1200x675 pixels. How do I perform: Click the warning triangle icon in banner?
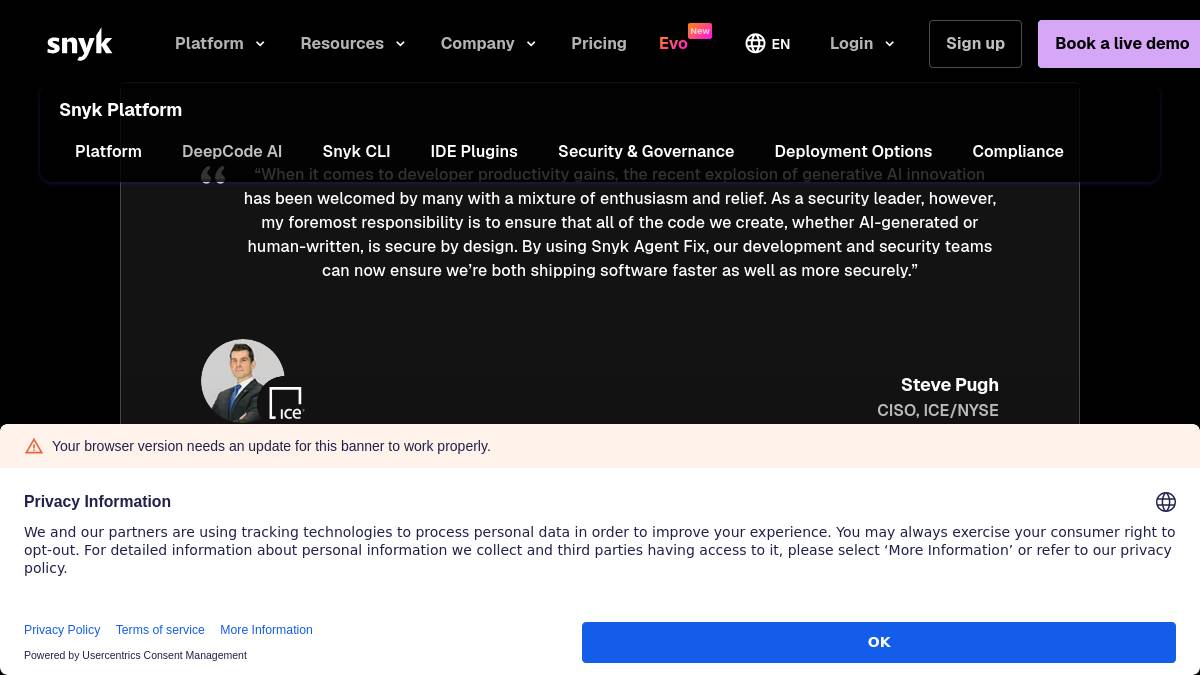point(34,446)
